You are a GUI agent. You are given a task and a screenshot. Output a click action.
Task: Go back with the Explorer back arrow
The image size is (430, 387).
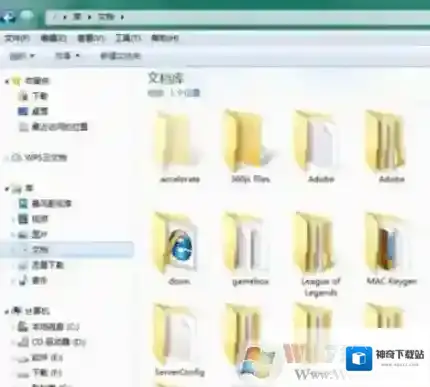tap(7, 16)
